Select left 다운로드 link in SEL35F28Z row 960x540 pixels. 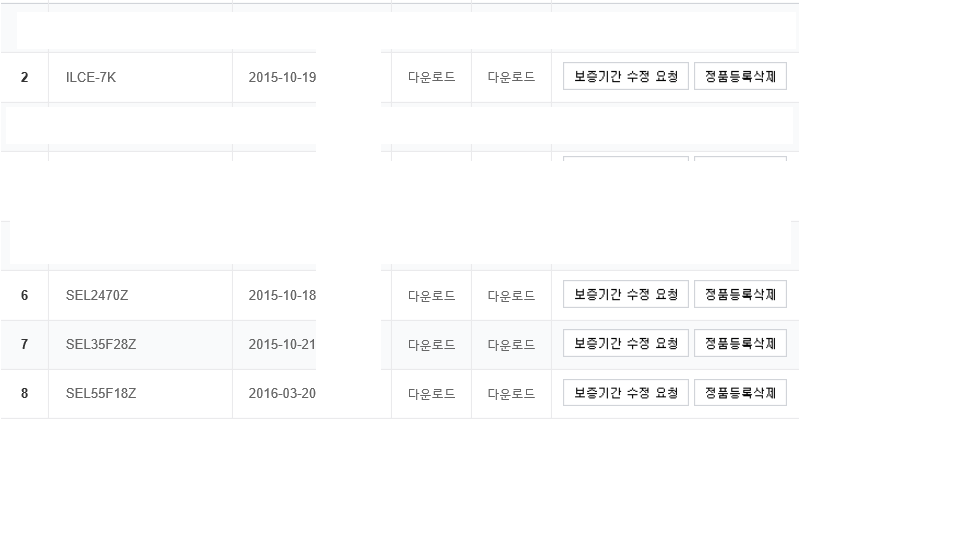pyautogui.click(x=431, y=345)
